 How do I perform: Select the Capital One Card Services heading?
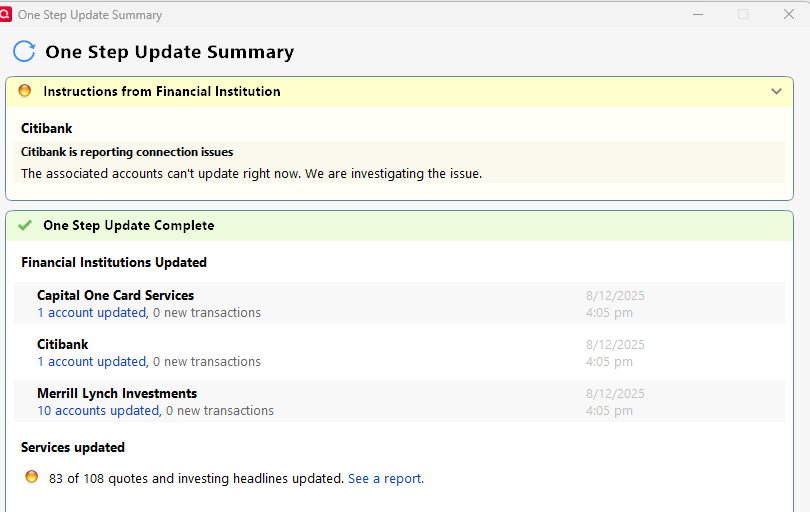tap(116, 295)
